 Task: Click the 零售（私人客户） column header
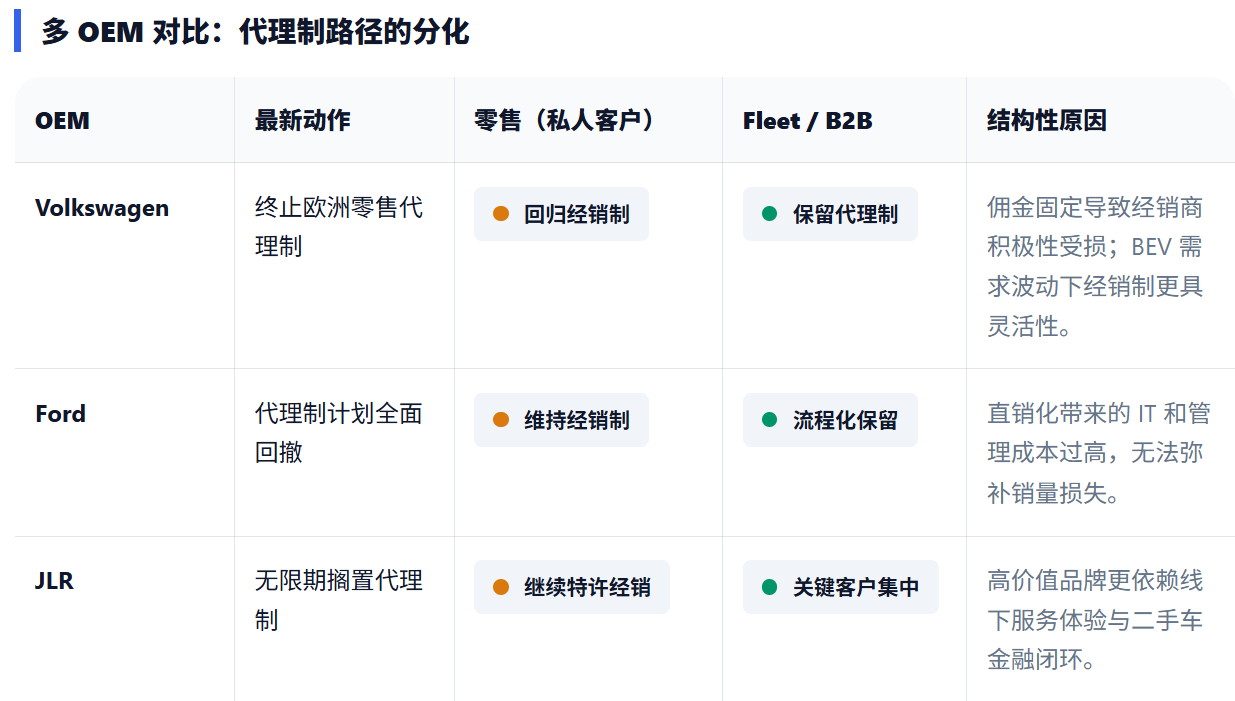click(566, 121)
